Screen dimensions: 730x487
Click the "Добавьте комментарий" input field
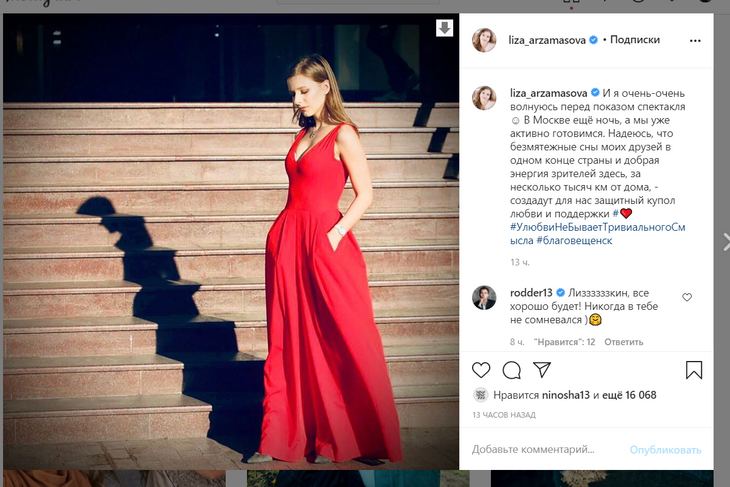click(540, 449)
